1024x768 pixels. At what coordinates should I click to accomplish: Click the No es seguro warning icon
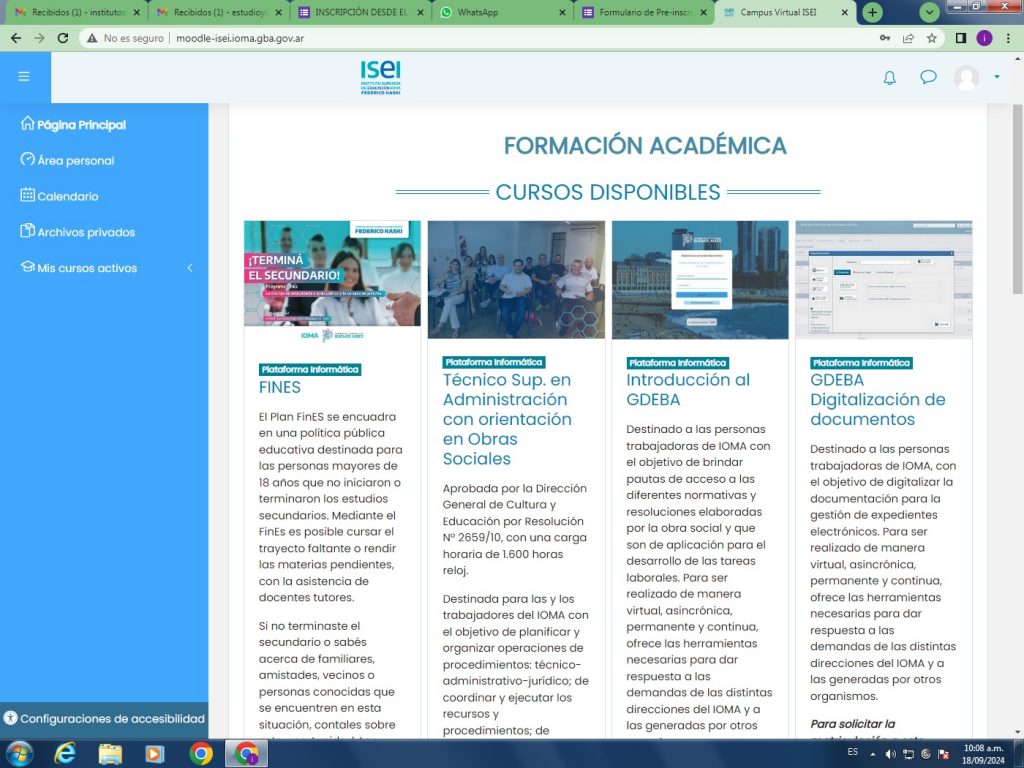(92, 39)
